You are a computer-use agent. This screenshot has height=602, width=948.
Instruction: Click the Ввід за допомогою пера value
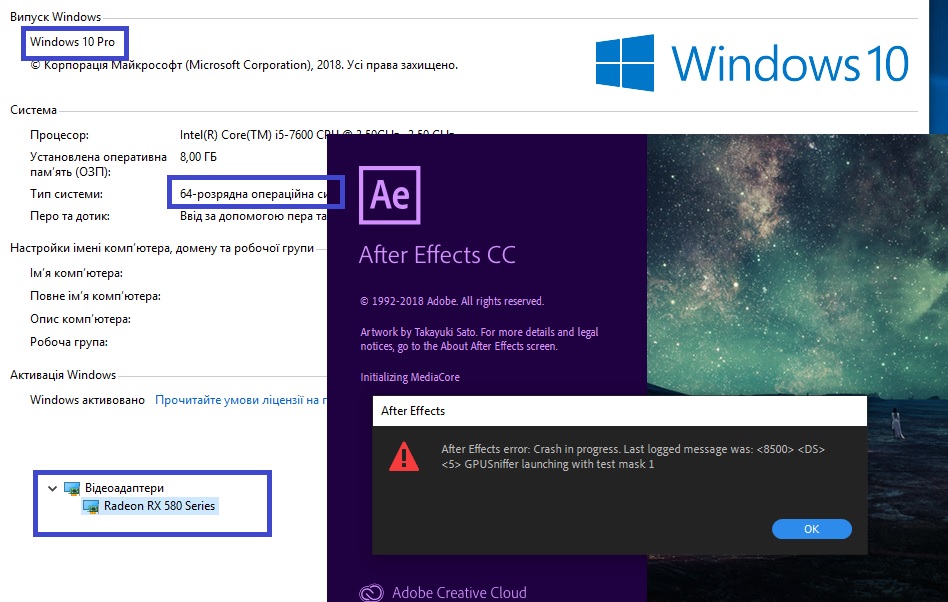click(253, 216)
